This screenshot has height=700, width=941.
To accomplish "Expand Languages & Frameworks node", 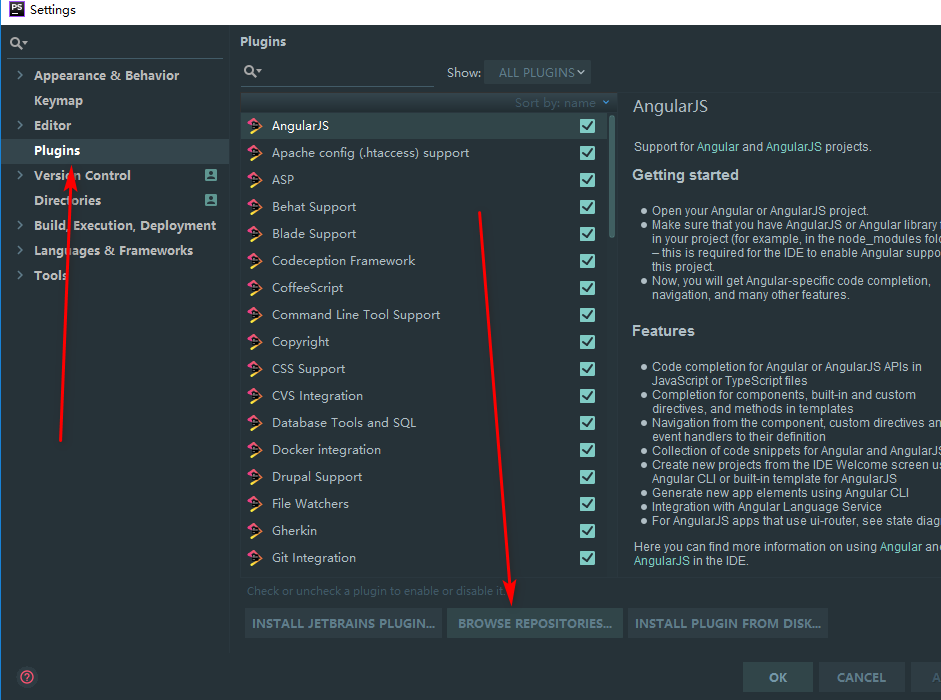I will tap(20, 250).
